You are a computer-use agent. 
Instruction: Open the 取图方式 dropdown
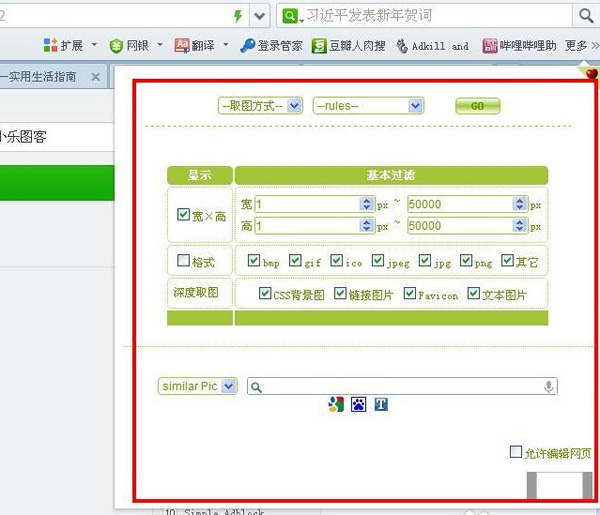260,106
